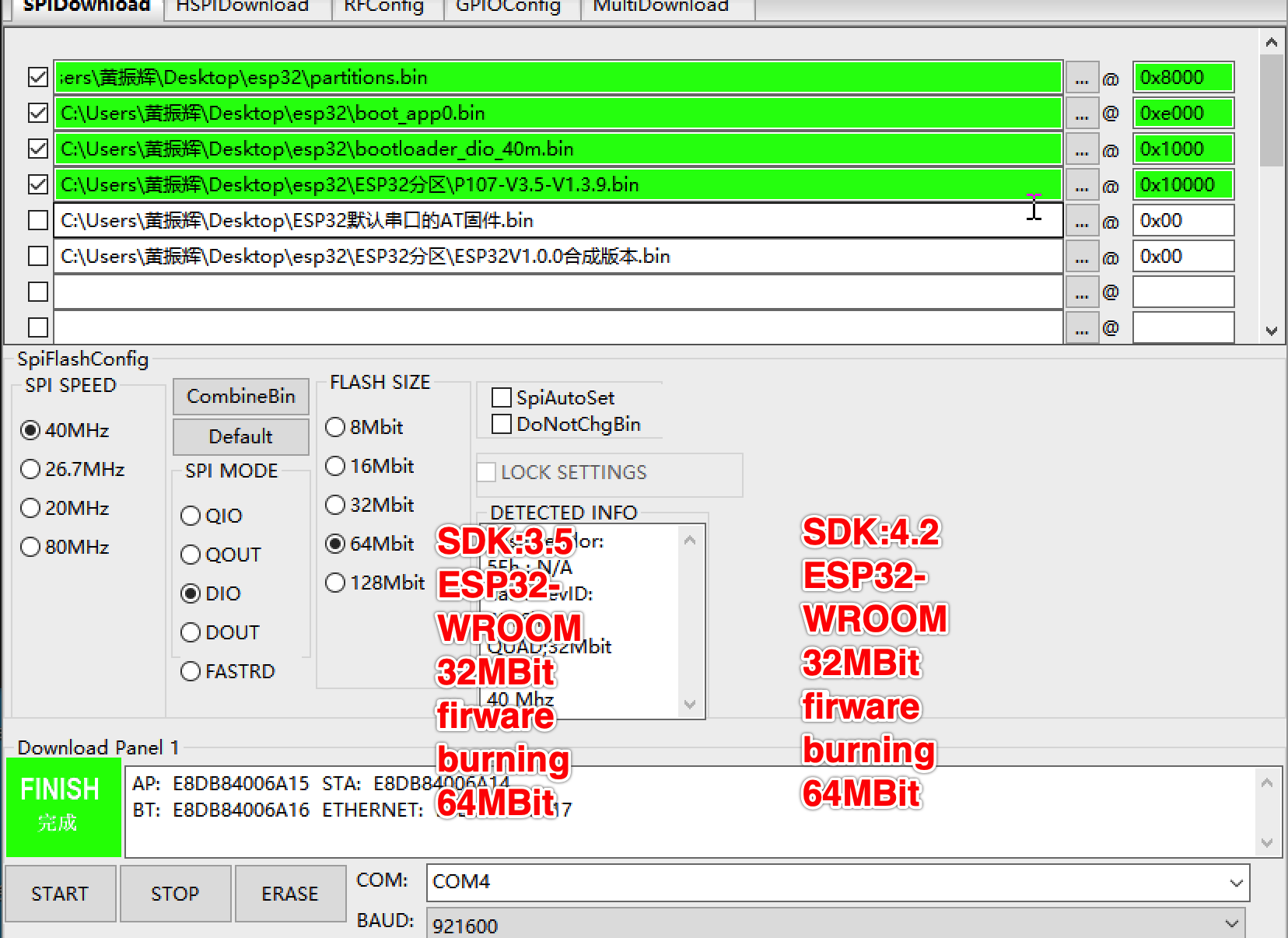Open the GPIOConfig tab
Viewport: 1288px width, 938px height.
coord(511,6)
